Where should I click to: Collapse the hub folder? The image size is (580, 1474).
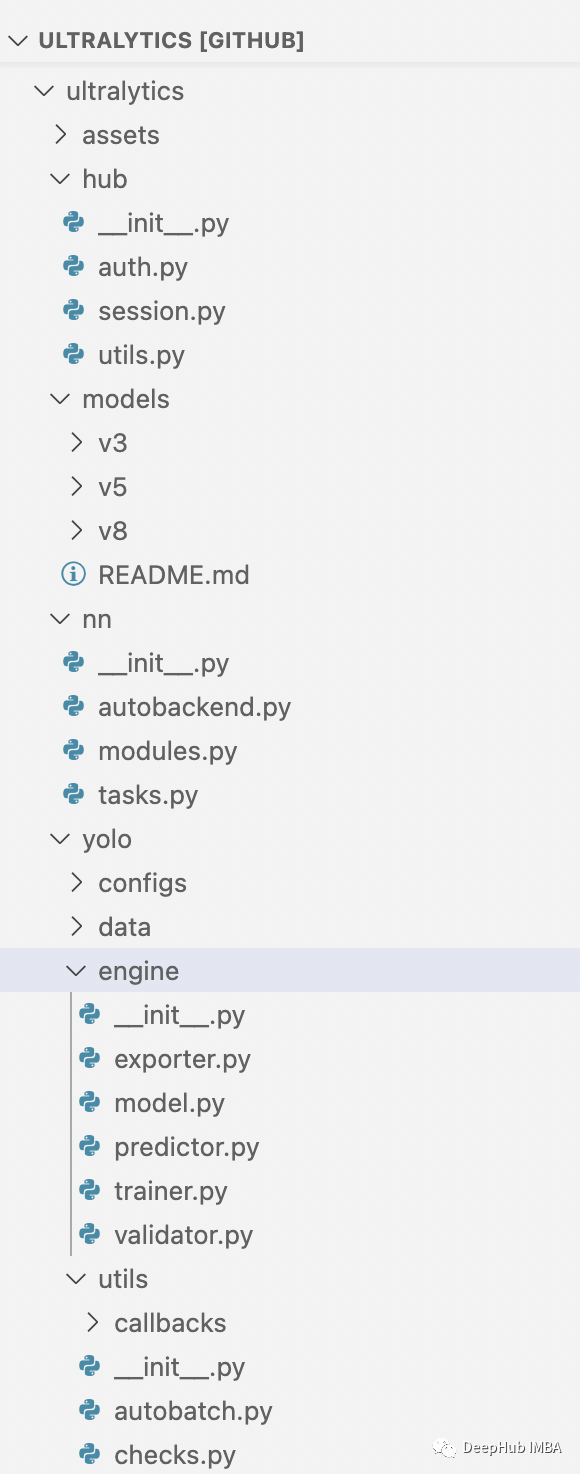pos(60,178)
